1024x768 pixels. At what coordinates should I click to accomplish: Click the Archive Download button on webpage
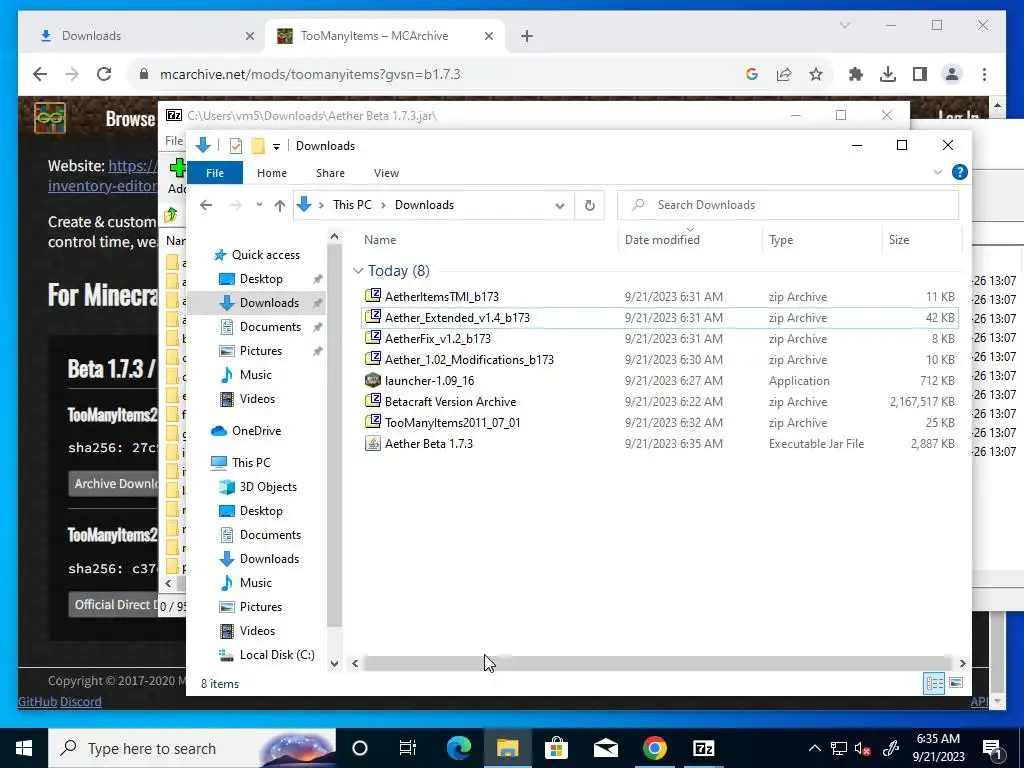point(114,484)
